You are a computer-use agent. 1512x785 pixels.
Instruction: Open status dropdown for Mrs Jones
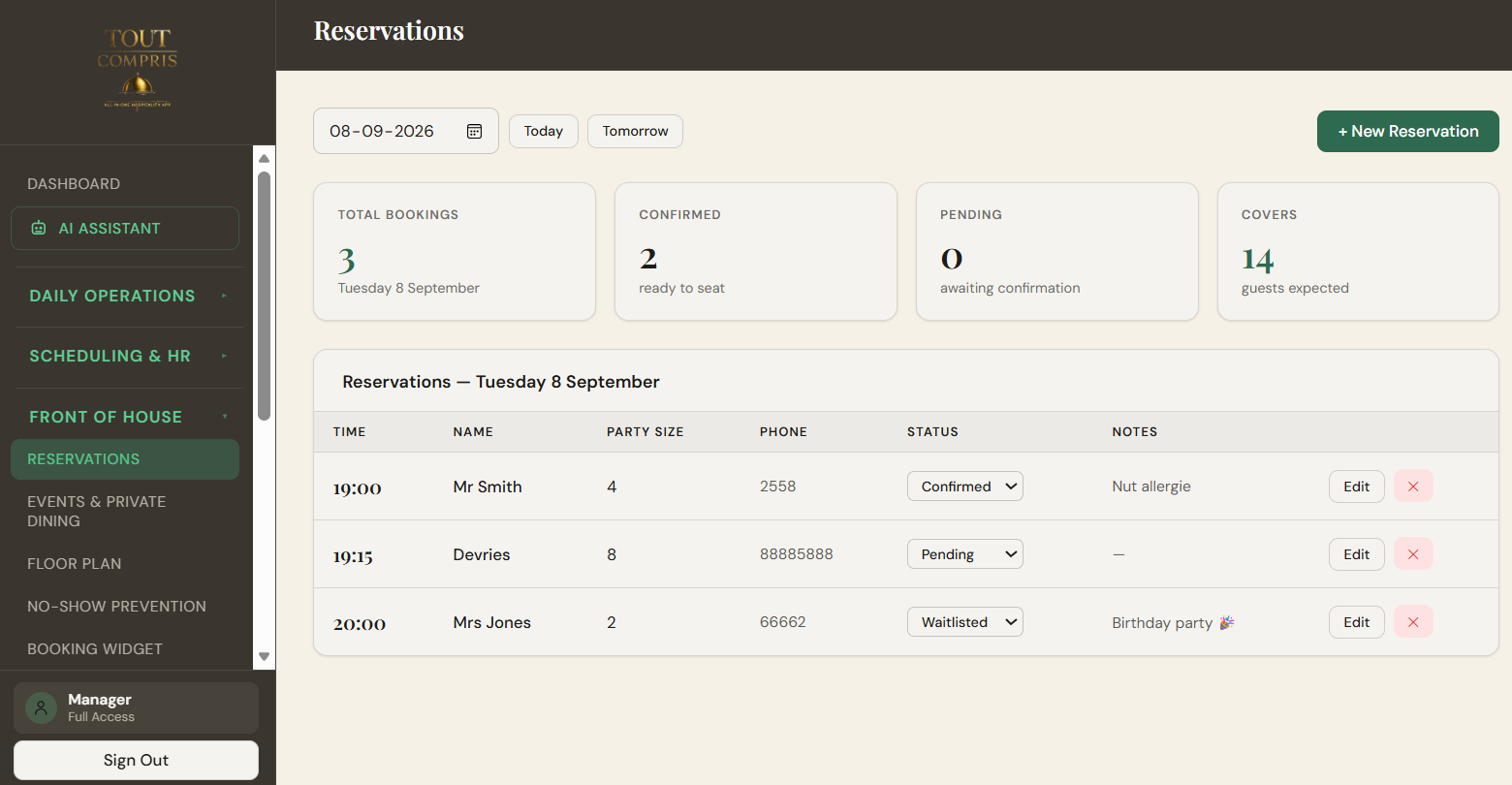pyautogui.click(x=965, y=622)
